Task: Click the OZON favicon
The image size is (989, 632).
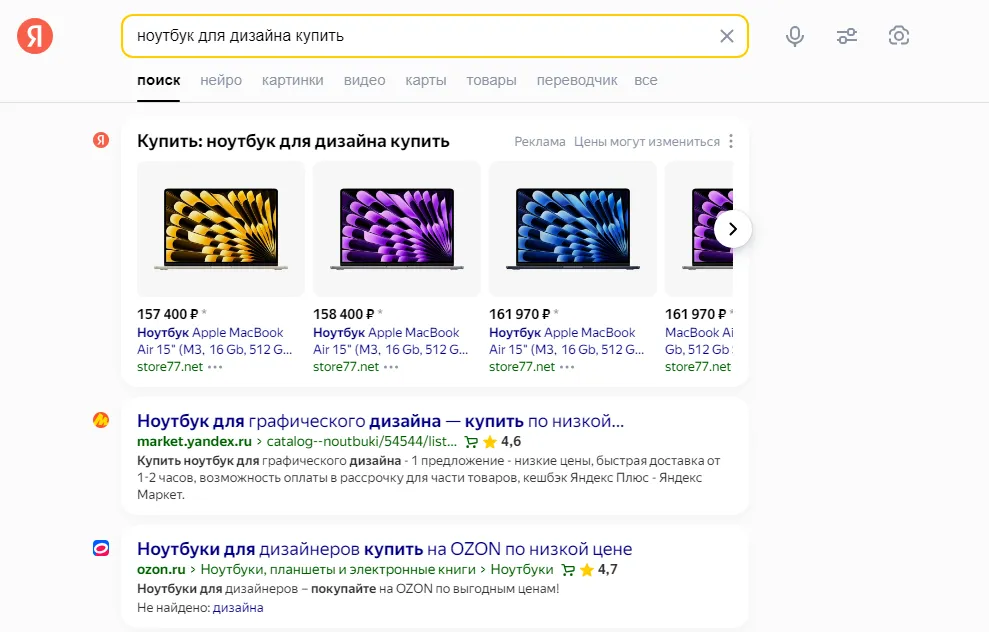Action: (x=101, y=548)
